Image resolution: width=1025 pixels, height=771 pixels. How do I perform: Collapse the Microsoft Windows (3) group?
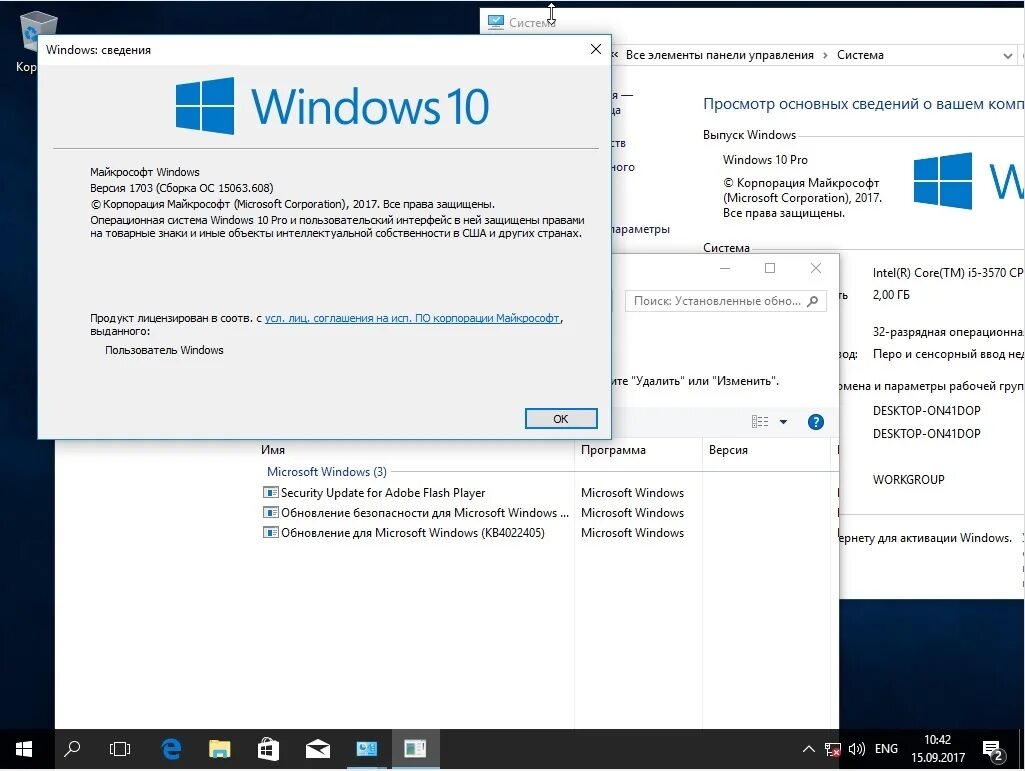pyautogui.click(x=326, y=471)
